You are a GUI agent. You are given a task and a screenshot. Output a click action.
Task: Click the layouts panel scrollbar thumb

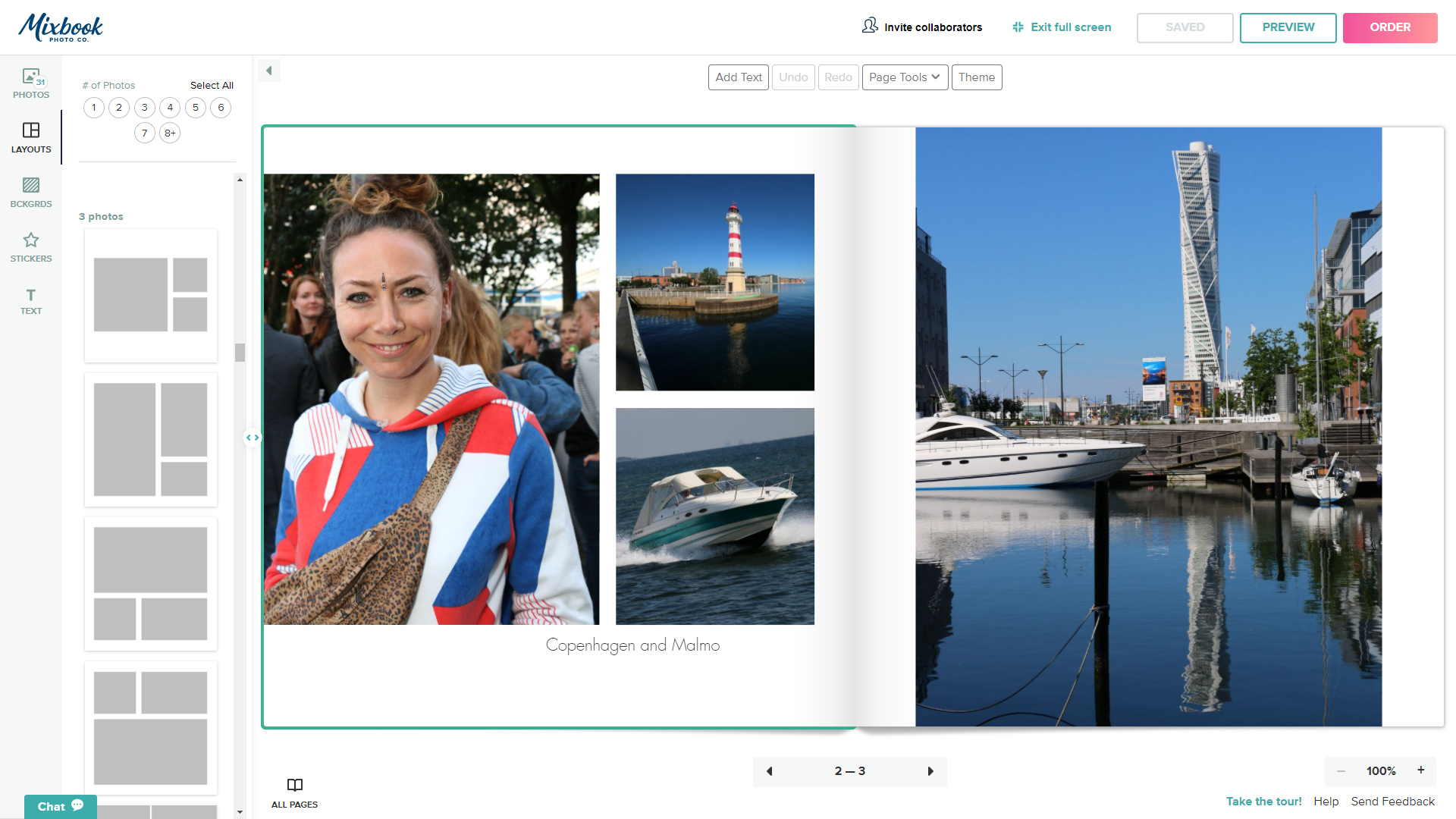[240, 353]
